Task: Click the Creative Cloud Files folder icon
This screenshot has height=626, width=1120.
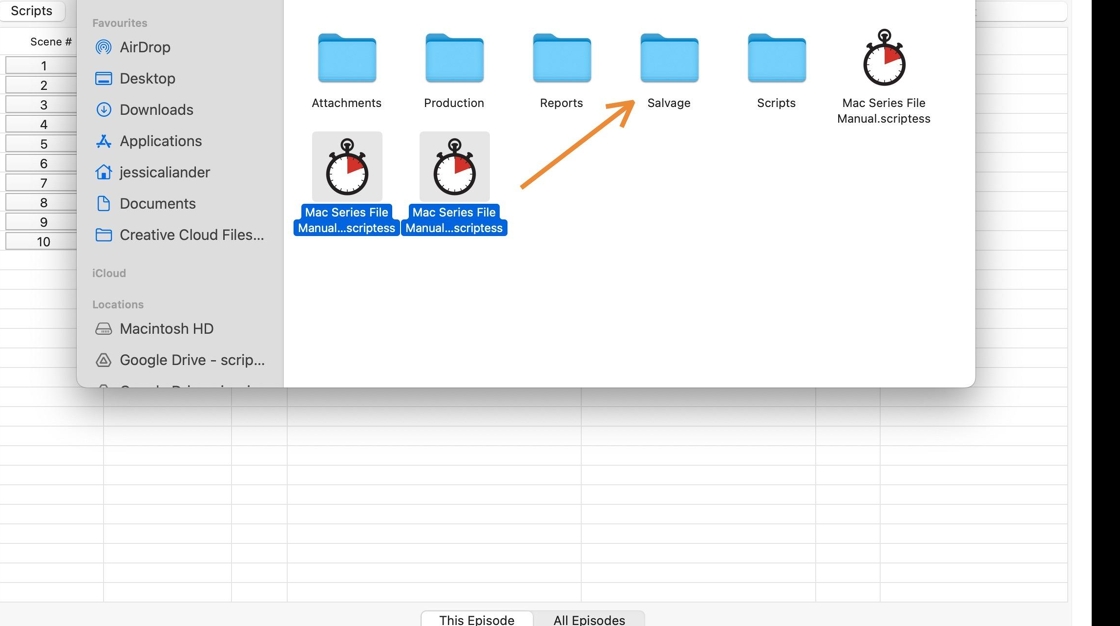Action: coord(104,235)
